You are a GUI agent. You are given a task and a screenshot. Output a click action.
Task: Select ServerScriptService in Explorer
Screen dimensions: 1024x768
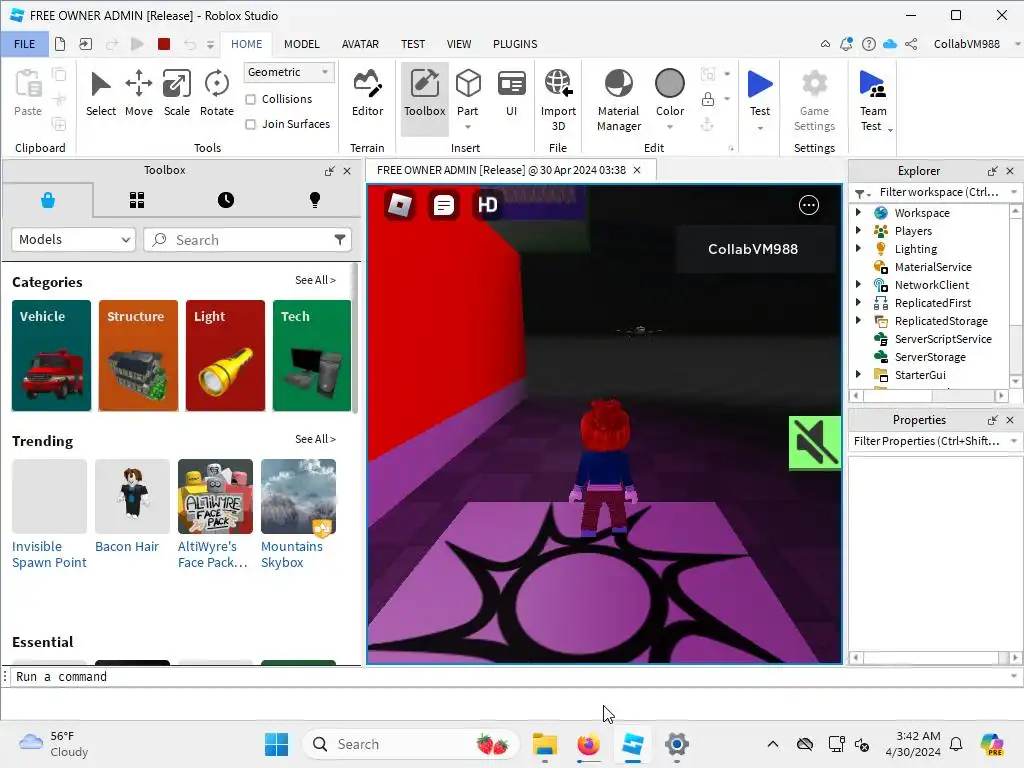click(943, 338)
